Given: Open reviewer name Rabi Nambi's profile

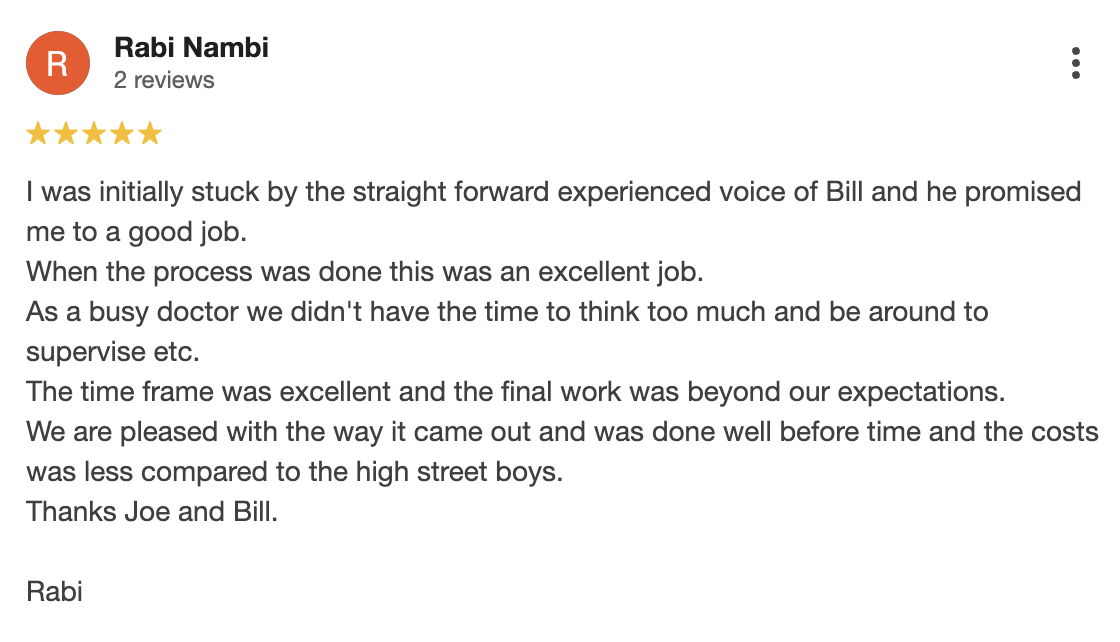Looking at the screenshot, I should coord(191,47).
